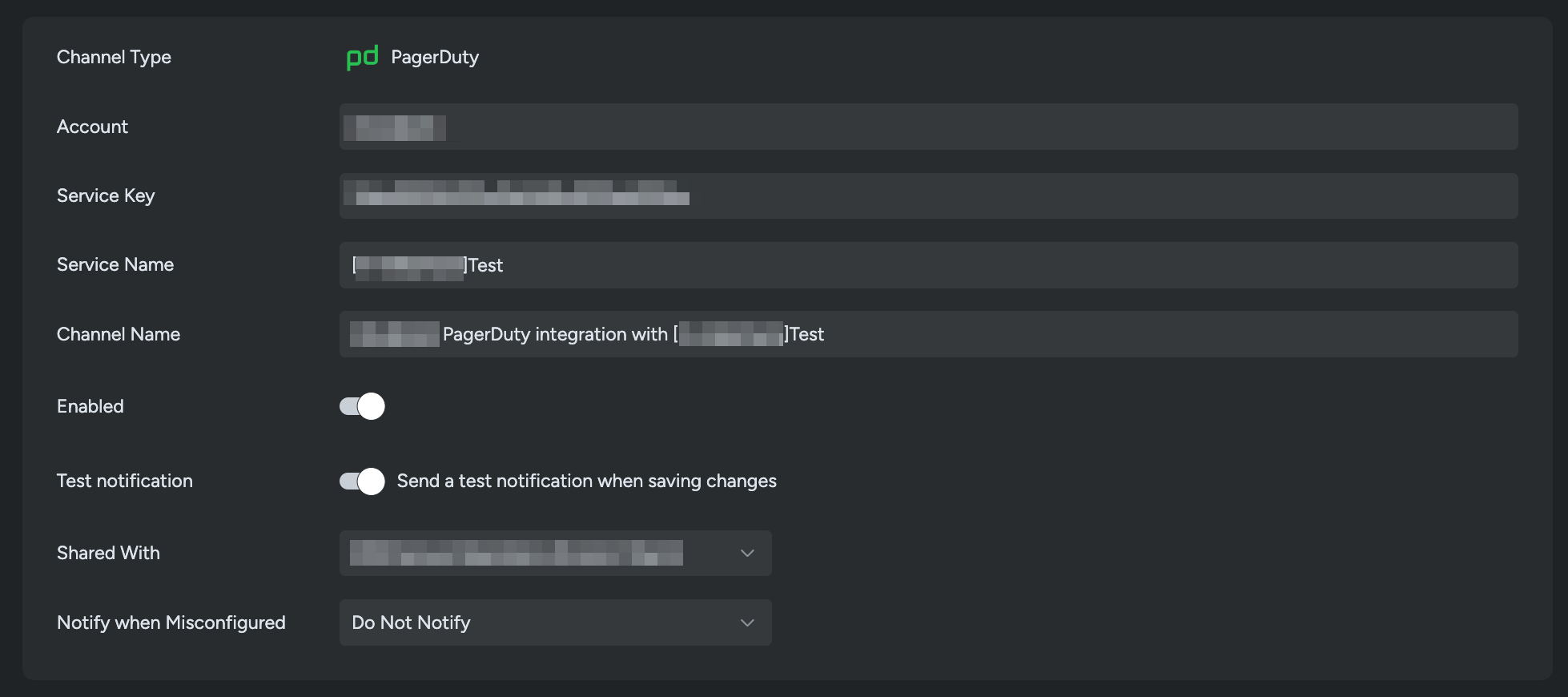Viewport: 1568px width, 697px height.
Task: Toggle the Test notification switch
Action: coord(362,481)
